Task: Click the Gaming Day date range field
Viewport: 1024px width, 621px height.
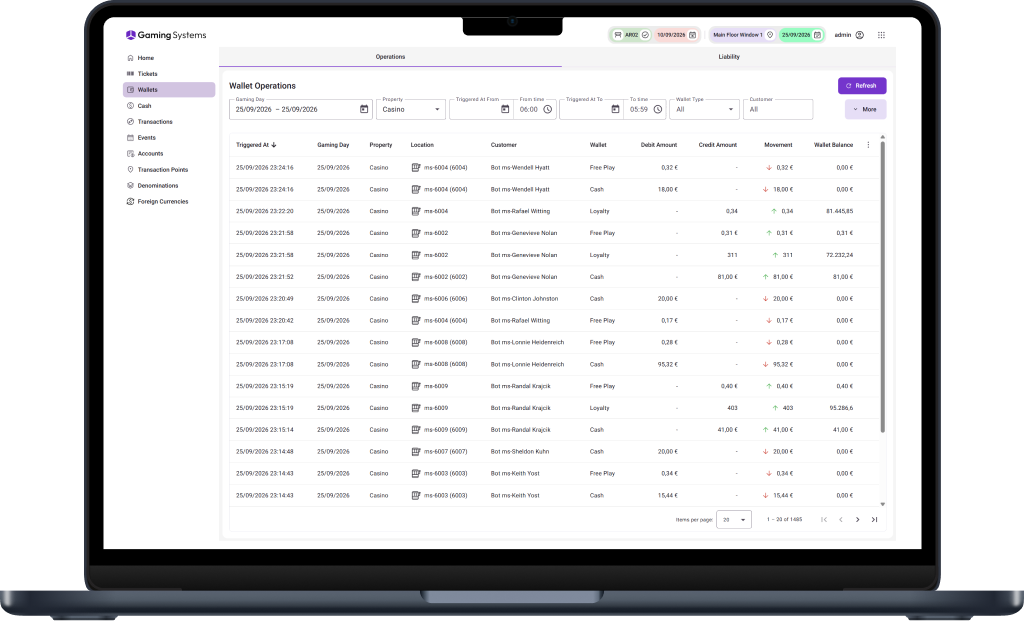Action: [x=300, y=109]
